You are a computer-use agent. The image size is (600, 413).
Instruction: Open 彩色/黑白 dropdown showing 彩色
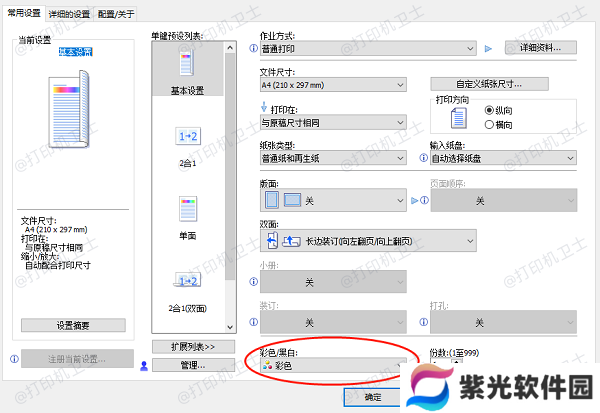click(x=333, y=366)
